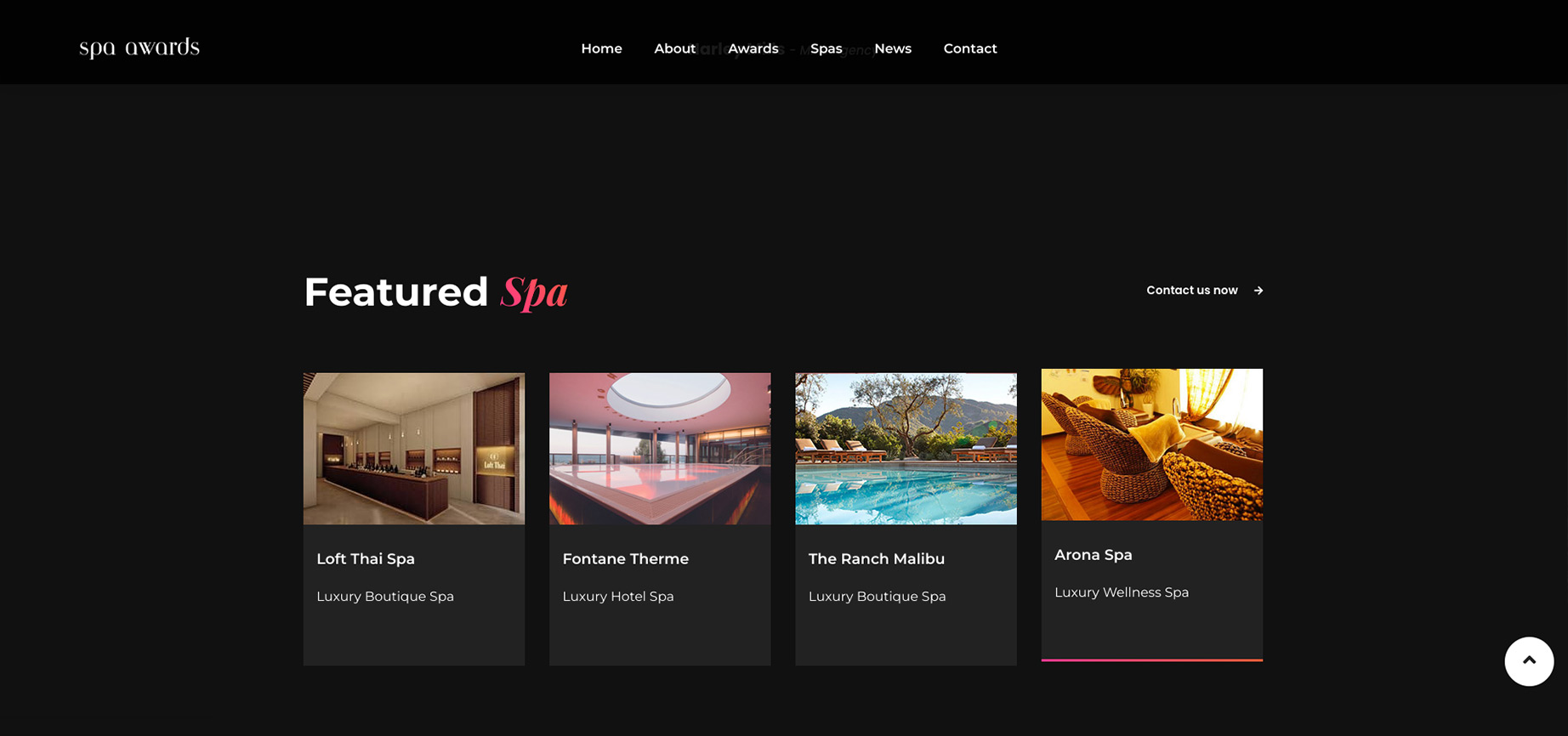Select Spas in the navigation bar
Image resolution: width=1568 pixels, height=736 pixels.
(826, 48)
